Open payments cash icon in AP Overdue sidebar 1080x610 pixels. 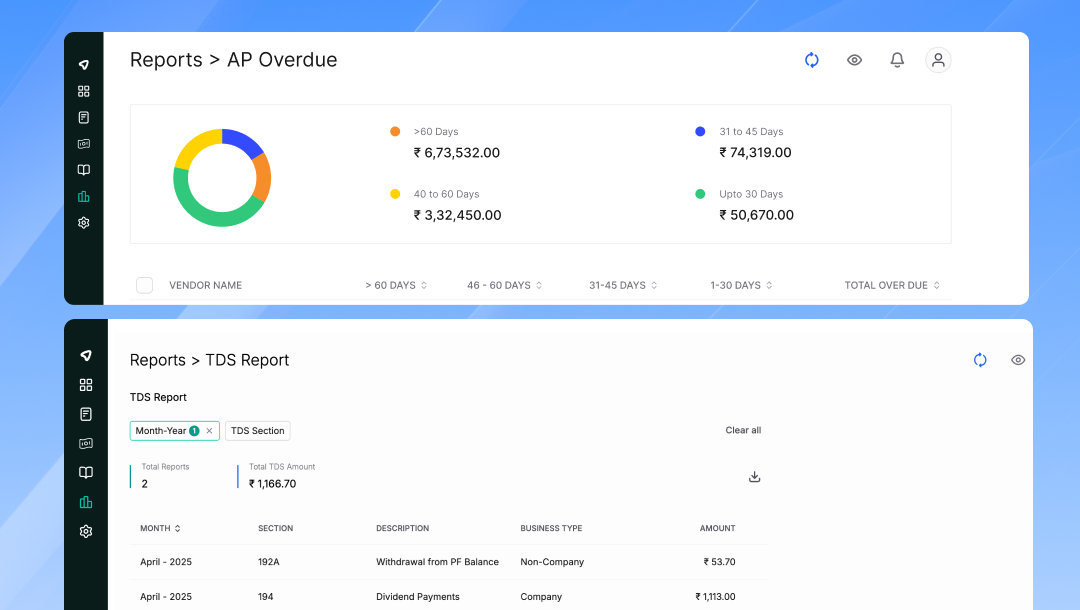tap(83, 144)
